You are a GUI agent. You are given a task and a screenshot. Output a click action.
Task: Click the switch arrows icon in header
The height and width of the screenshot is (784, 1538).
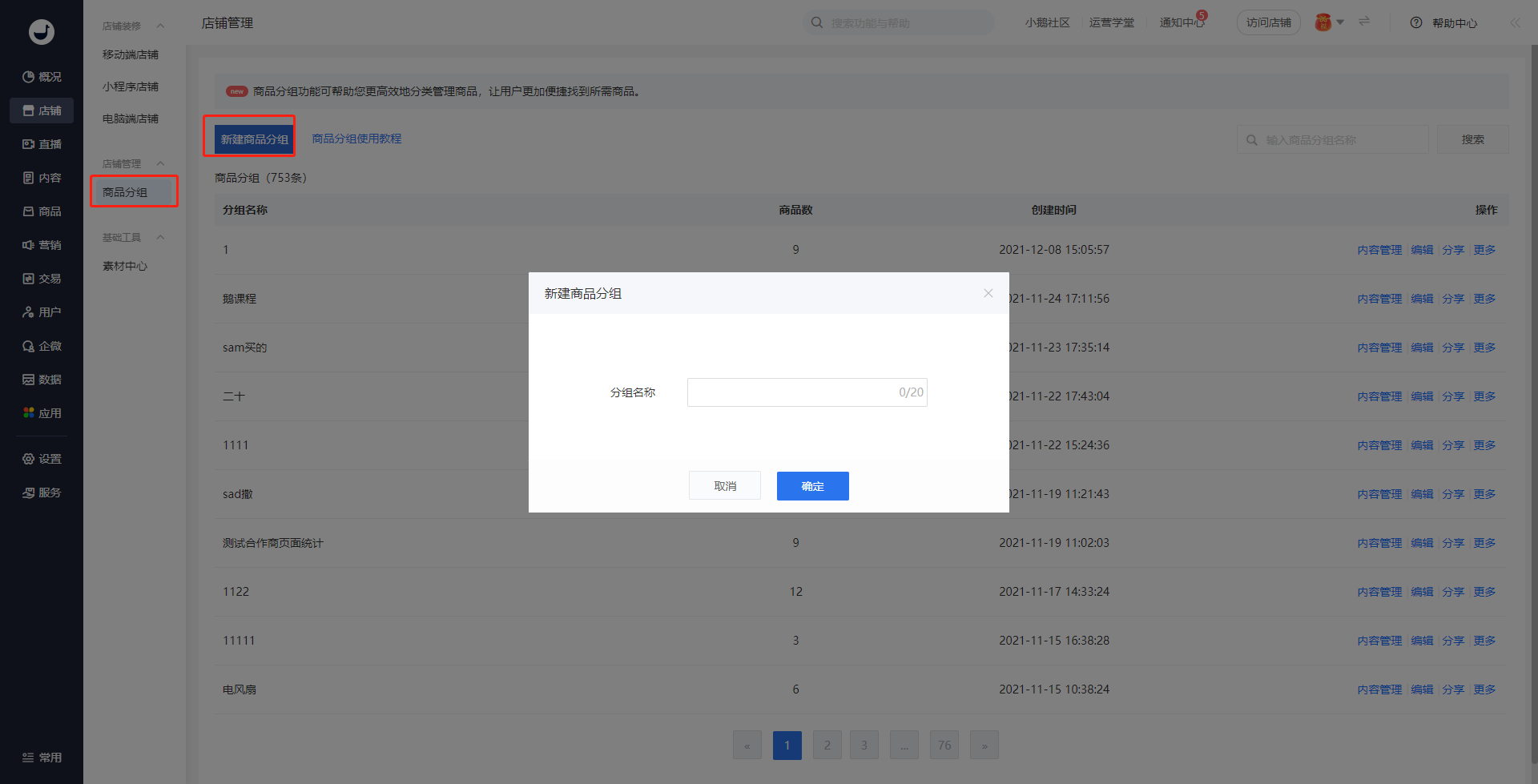[1364, 22]
